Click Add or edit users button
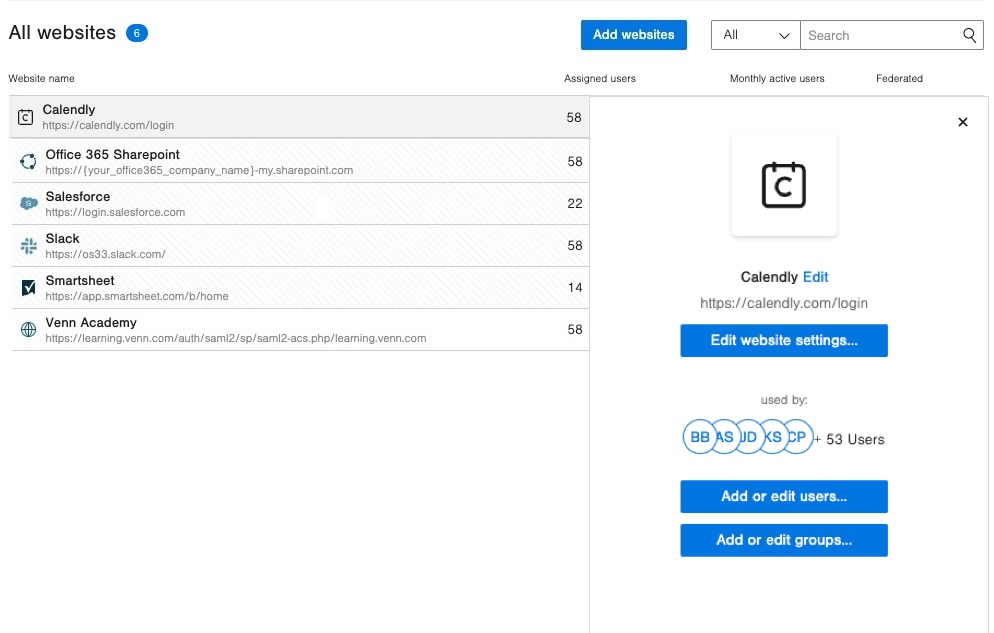 coord(784,496)
